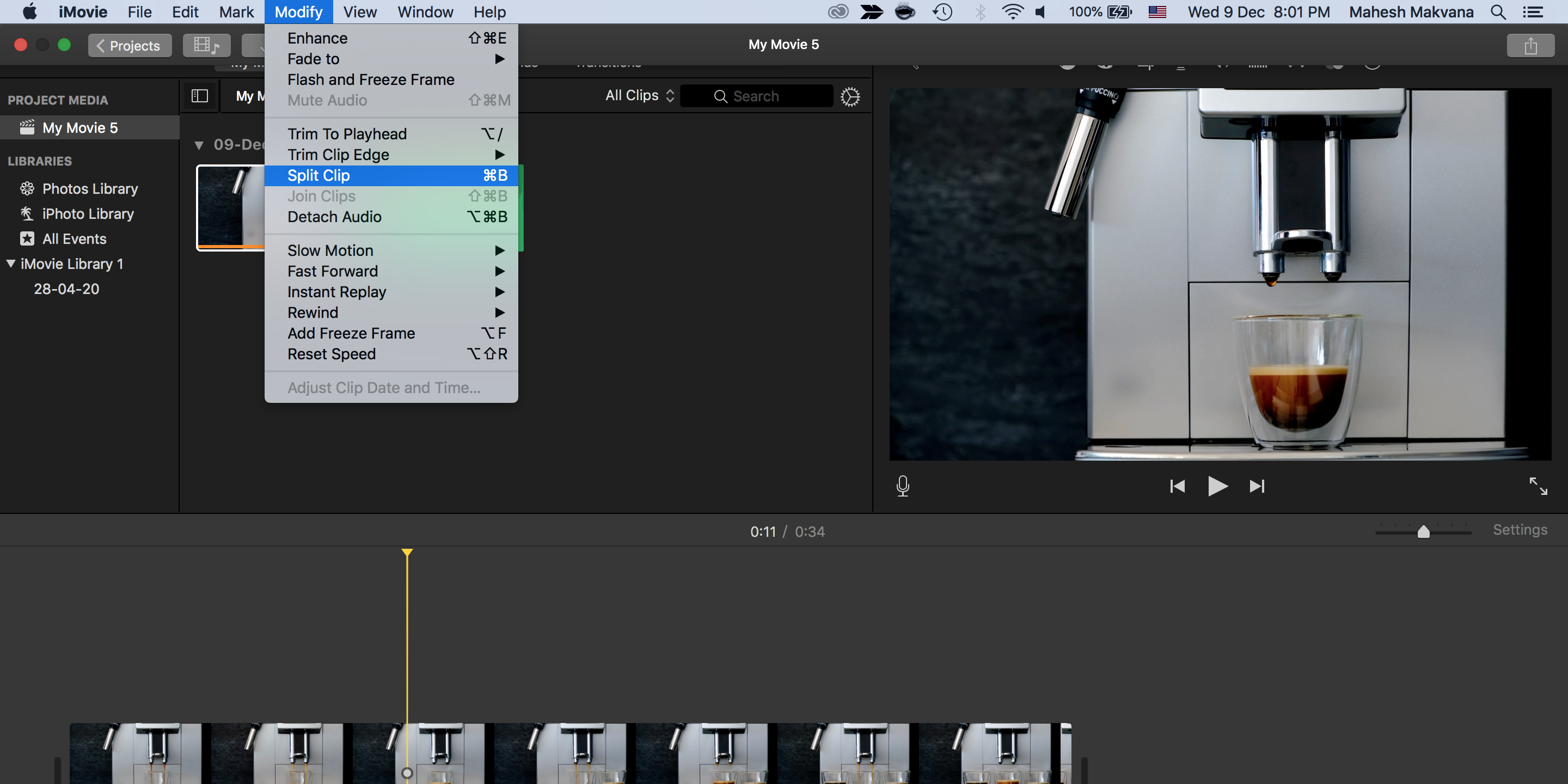Click the Play button in preview

point(1217,486)
